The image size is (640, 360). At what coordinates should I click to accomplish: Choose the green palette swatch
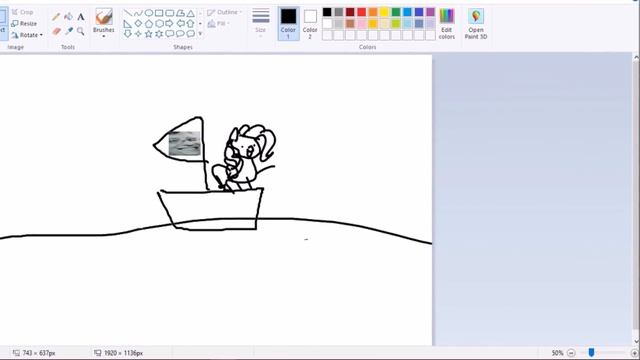pyautogui.click(x=396, y=12)
